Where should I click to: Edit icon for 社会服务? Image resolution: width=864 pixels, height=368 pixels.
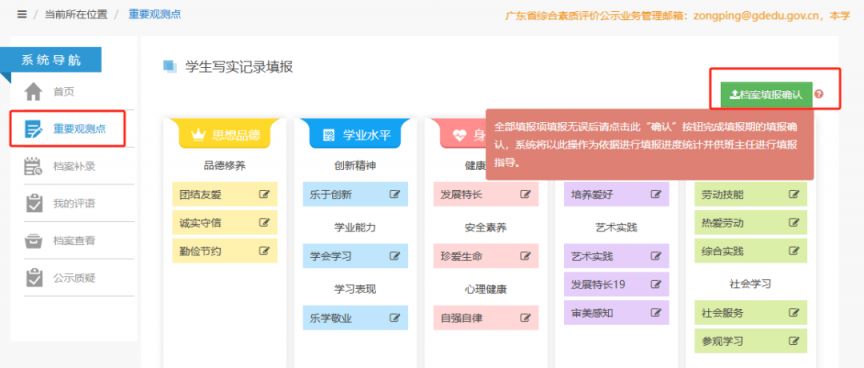click(x=794, y=312)
